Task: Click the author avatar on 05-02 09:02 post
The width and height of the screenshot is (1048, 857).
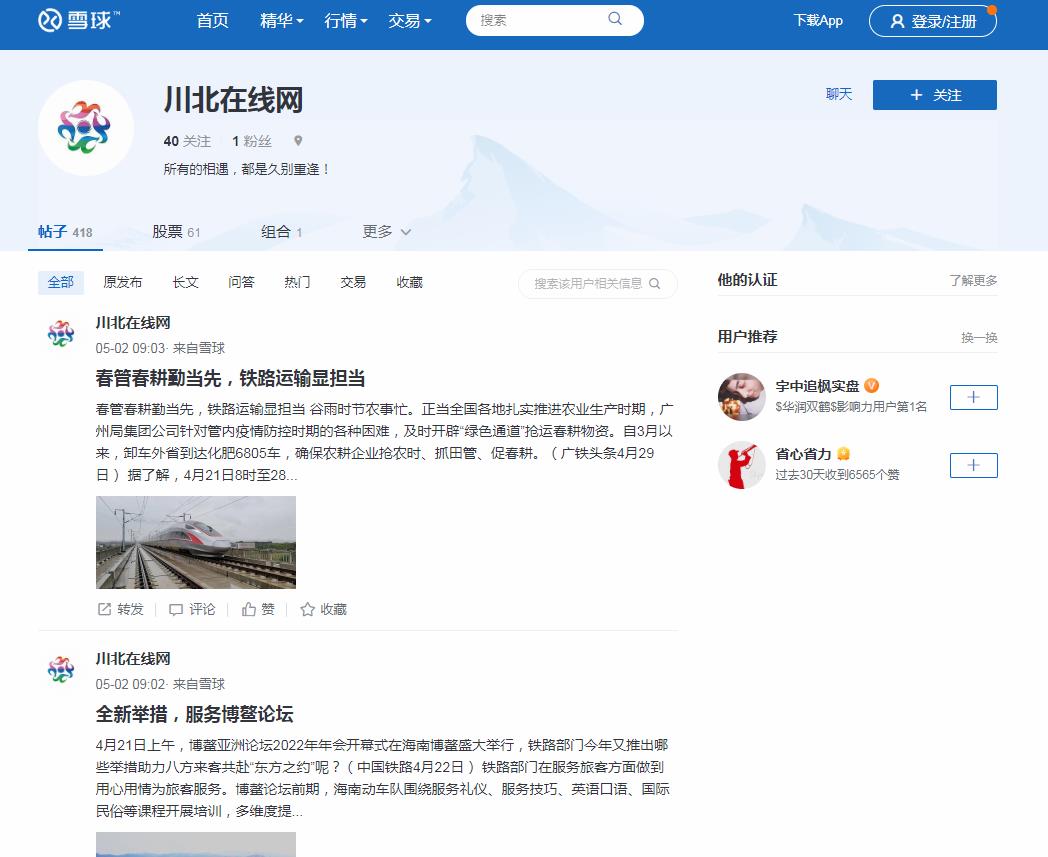Action: coord(61,669)
